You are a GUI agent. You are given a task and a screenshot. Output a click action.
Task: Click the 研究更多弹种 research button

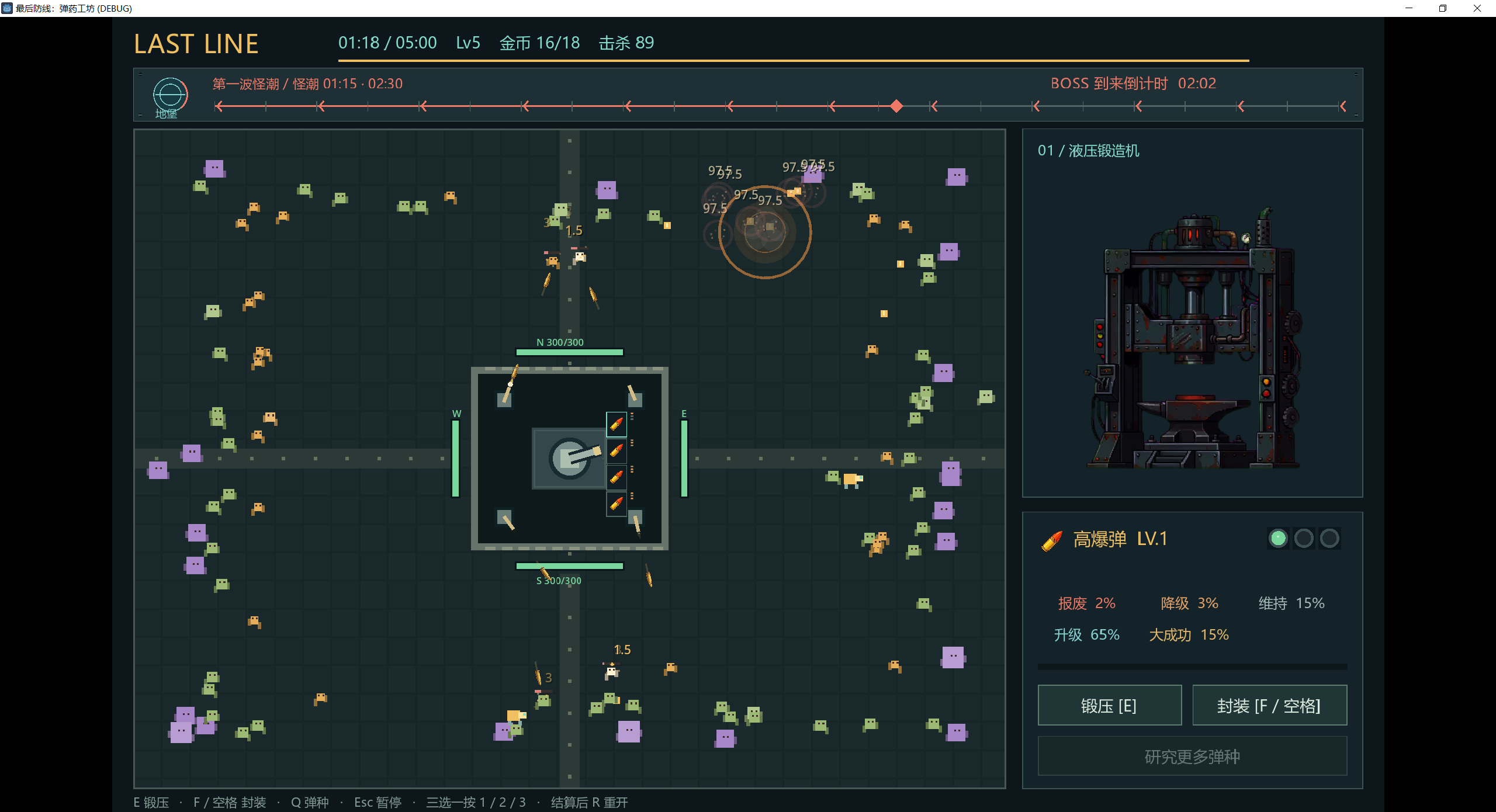pyautogui.click(x=1192, y=757)
